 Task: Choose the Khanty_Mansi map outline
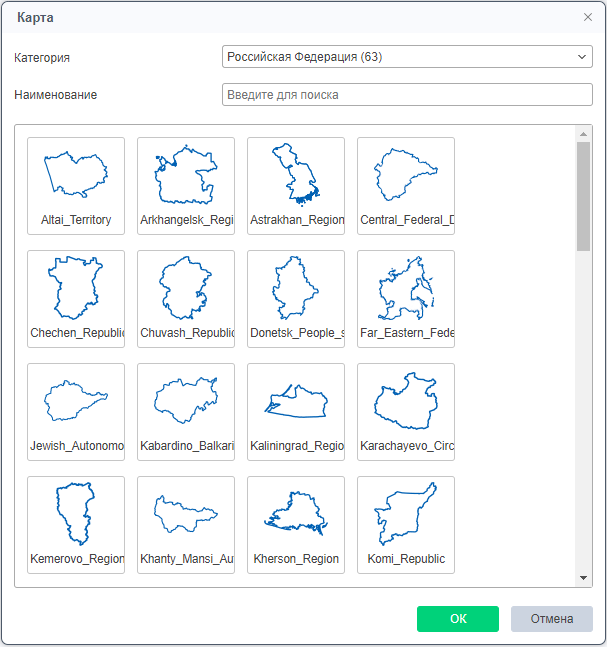186,514
